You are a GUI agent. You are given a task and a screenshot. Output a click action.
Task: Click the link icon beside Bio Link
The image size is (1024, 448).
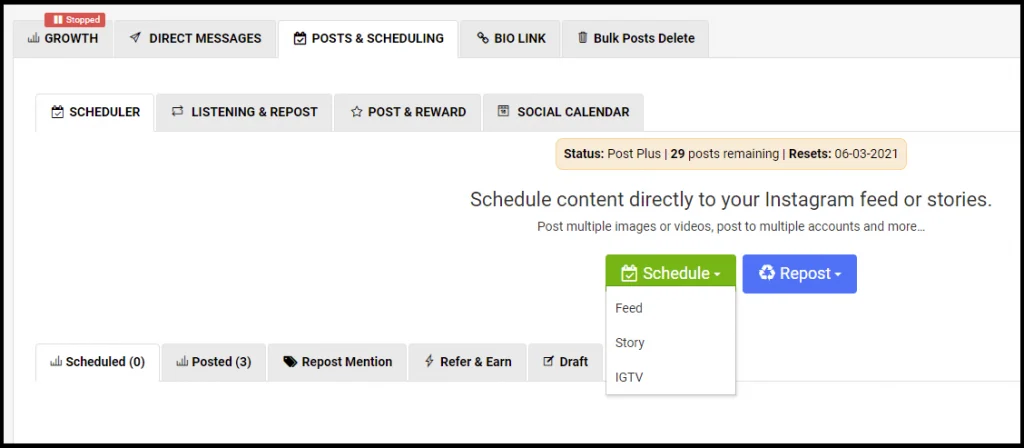[x=482, y=39]
